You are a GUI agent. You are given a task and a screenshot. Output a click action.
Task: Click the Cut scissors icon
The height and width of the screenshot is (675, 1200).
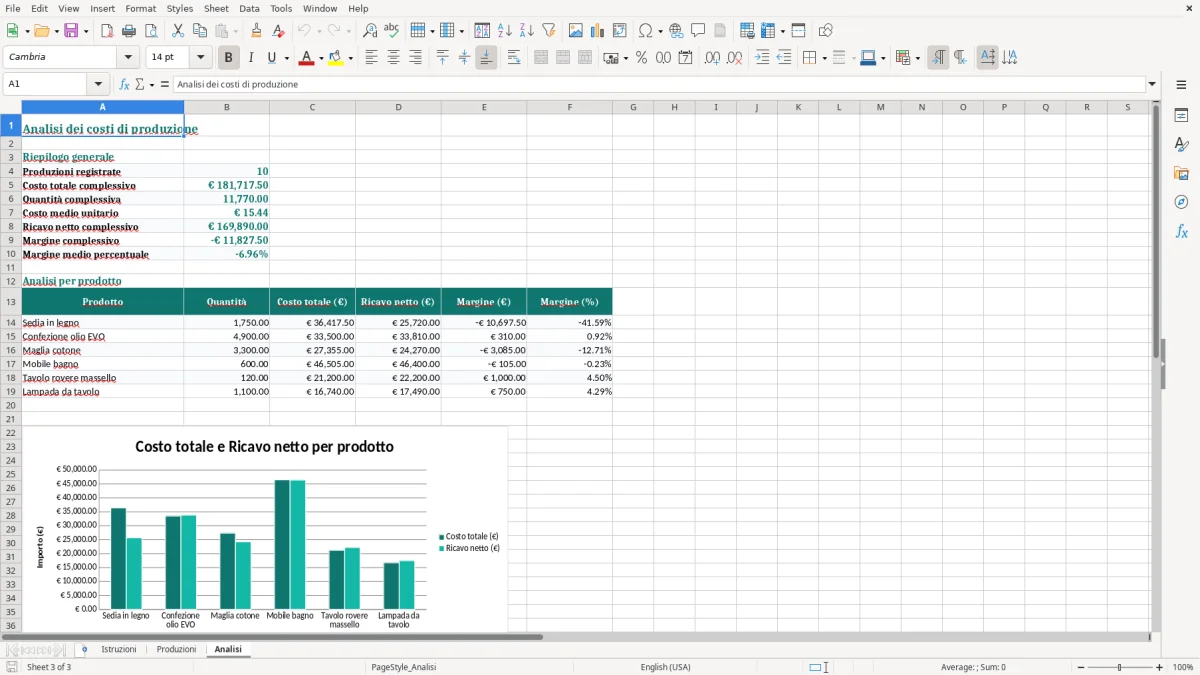point(178,31)
